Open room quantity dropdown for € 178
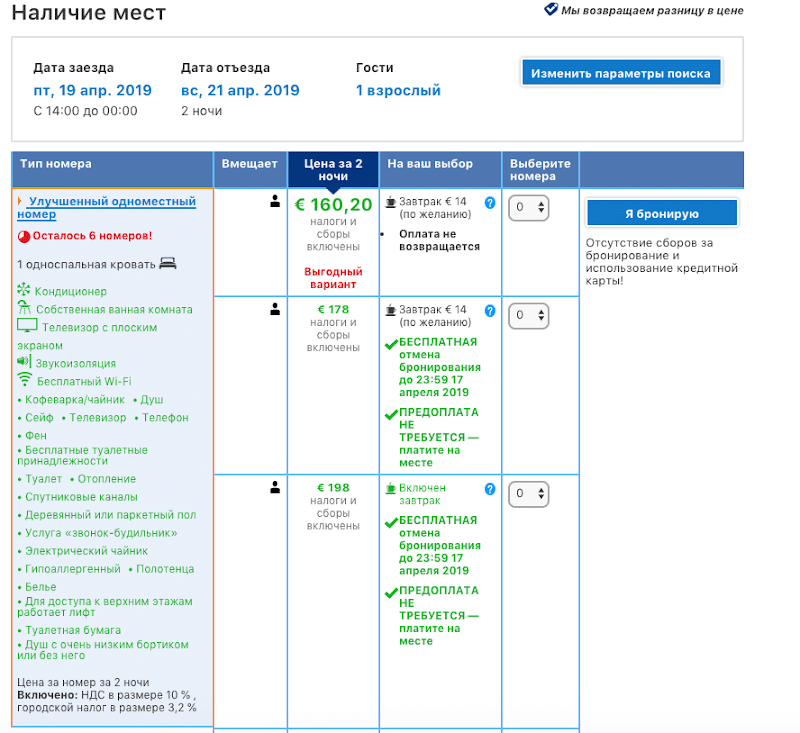 (529, 316)
